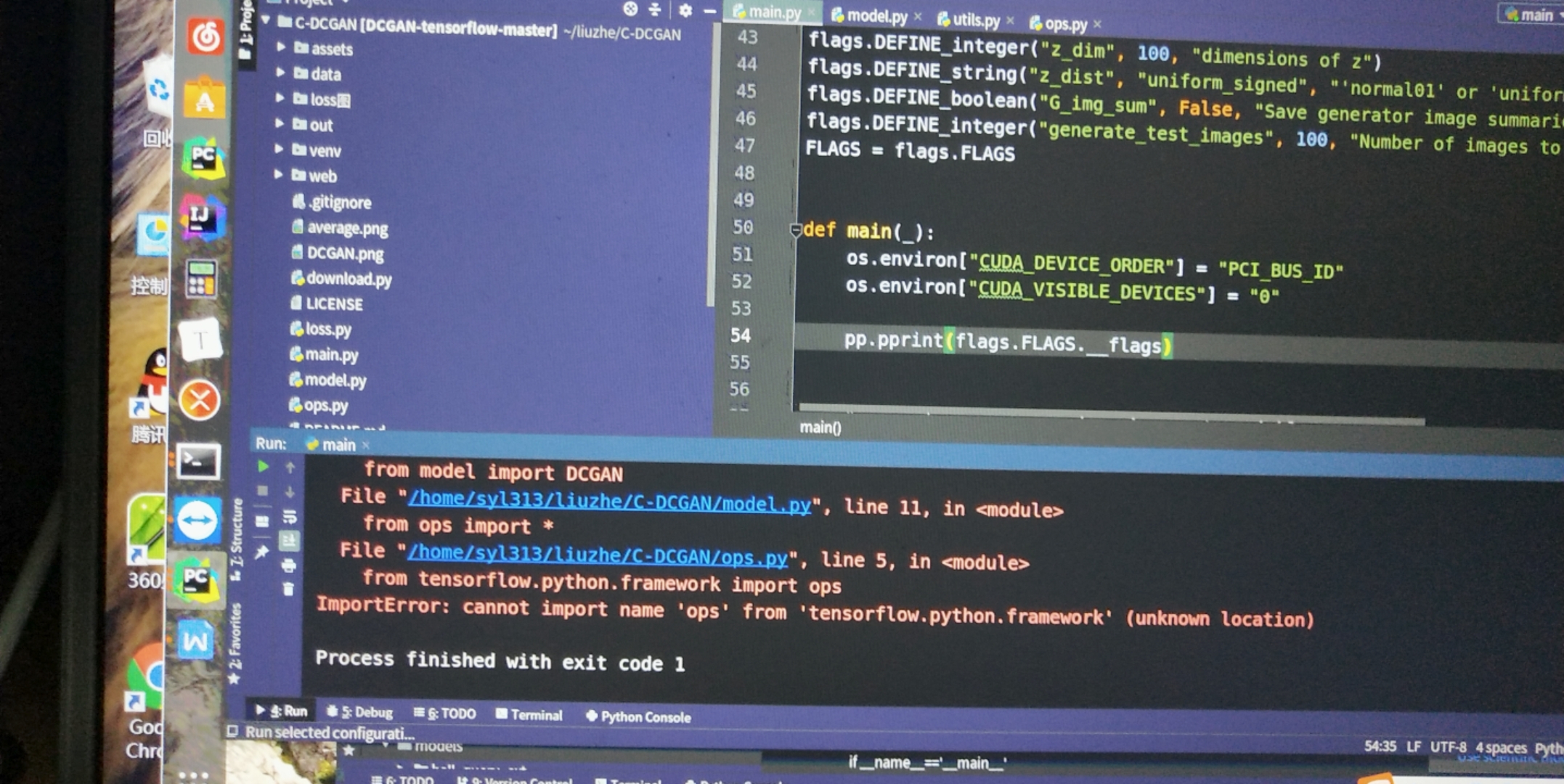The image size is (1564, 784).
Task: Rerun main with green play button
Action: point(263,467)
